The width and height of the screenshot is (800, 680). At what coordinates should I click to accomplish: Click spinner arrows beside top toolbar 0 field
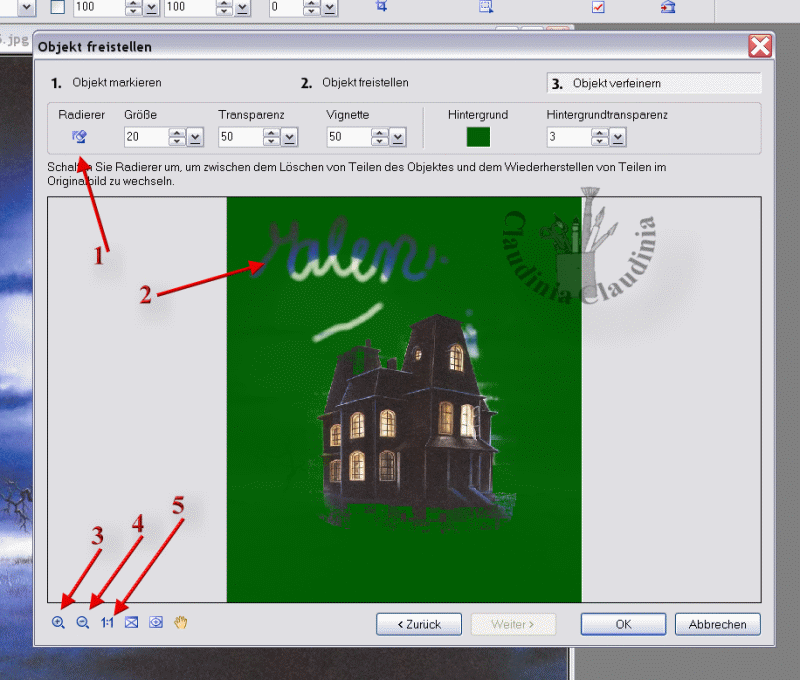(312, 7)
